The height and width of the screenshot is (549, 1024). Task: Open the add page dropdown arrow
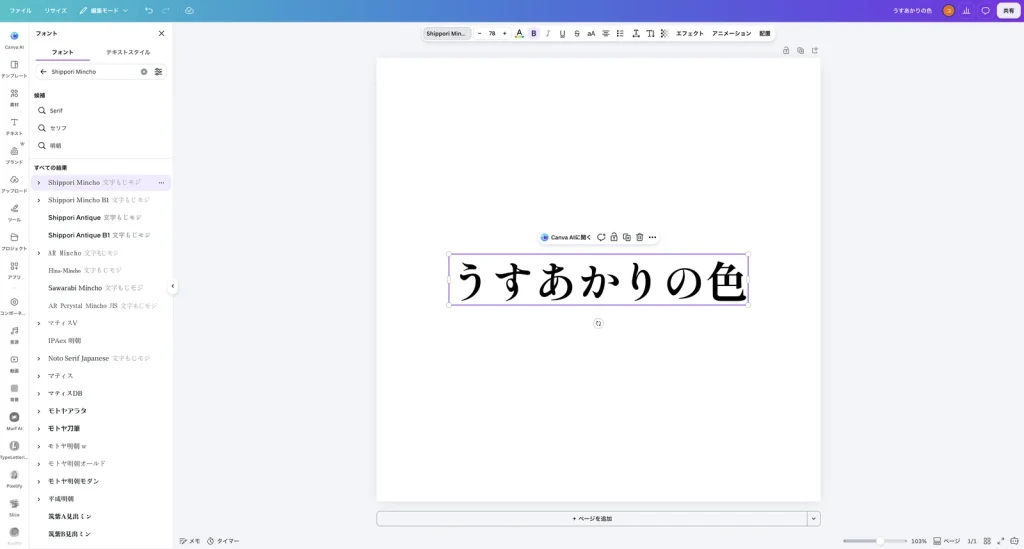click(x=814, y=518)
